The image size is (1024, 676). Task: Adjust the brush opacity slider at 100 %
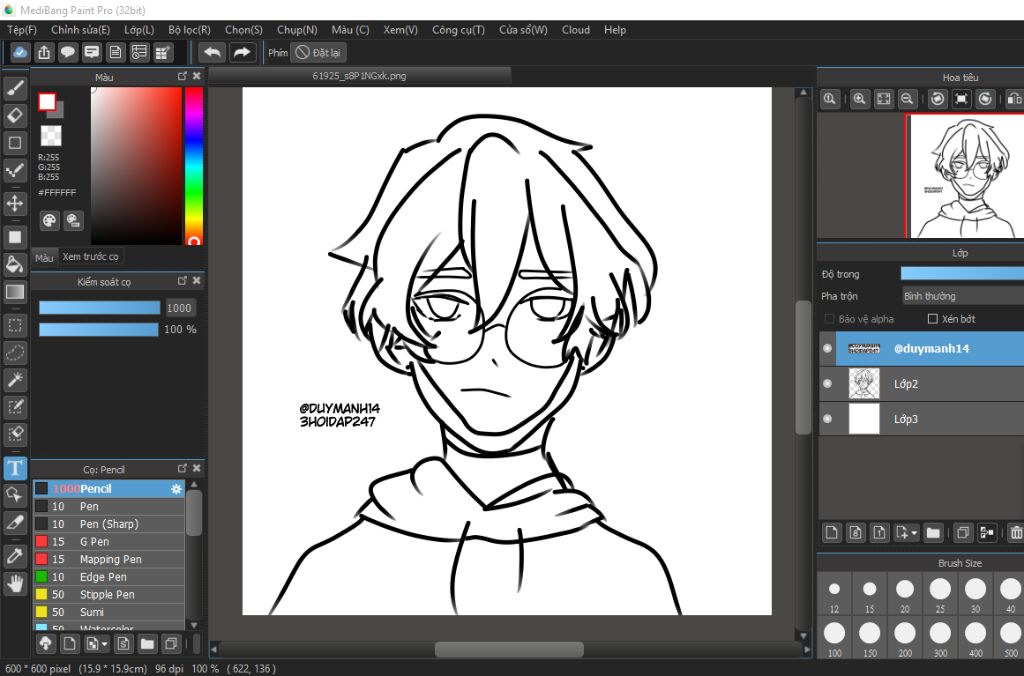click(99, 329)
